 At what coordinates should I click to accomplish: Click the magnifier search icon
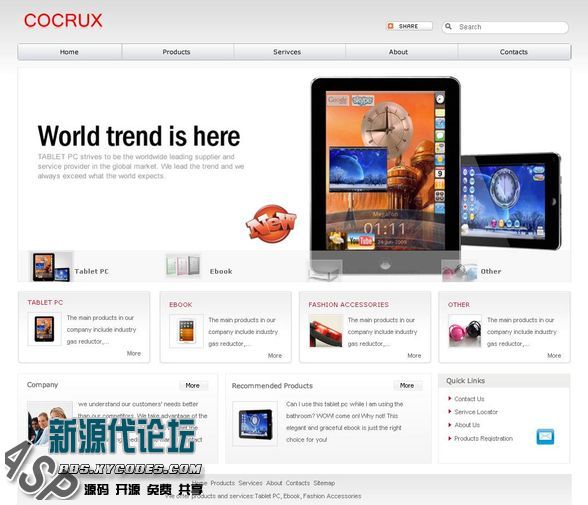[x=448, y=26]
